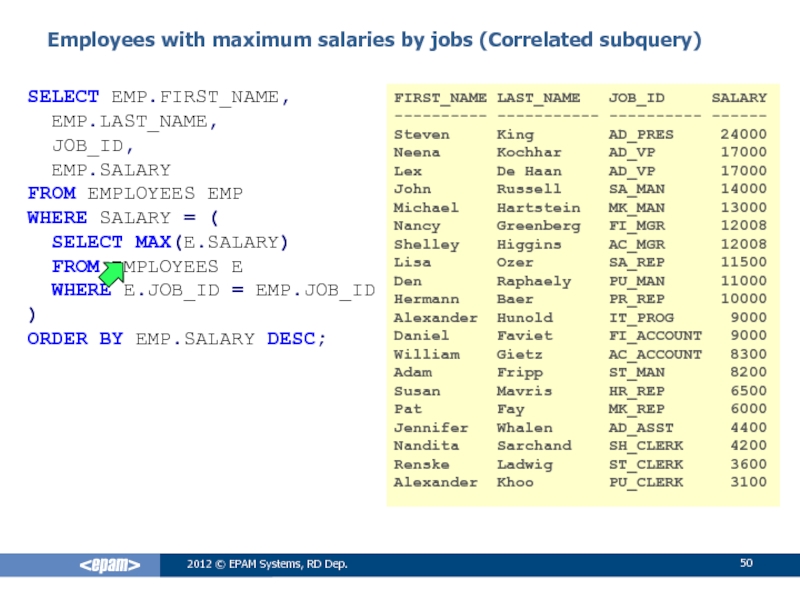Click last name 'De Haan'
This screenshot has height=600, width=800.
[529, 171]
